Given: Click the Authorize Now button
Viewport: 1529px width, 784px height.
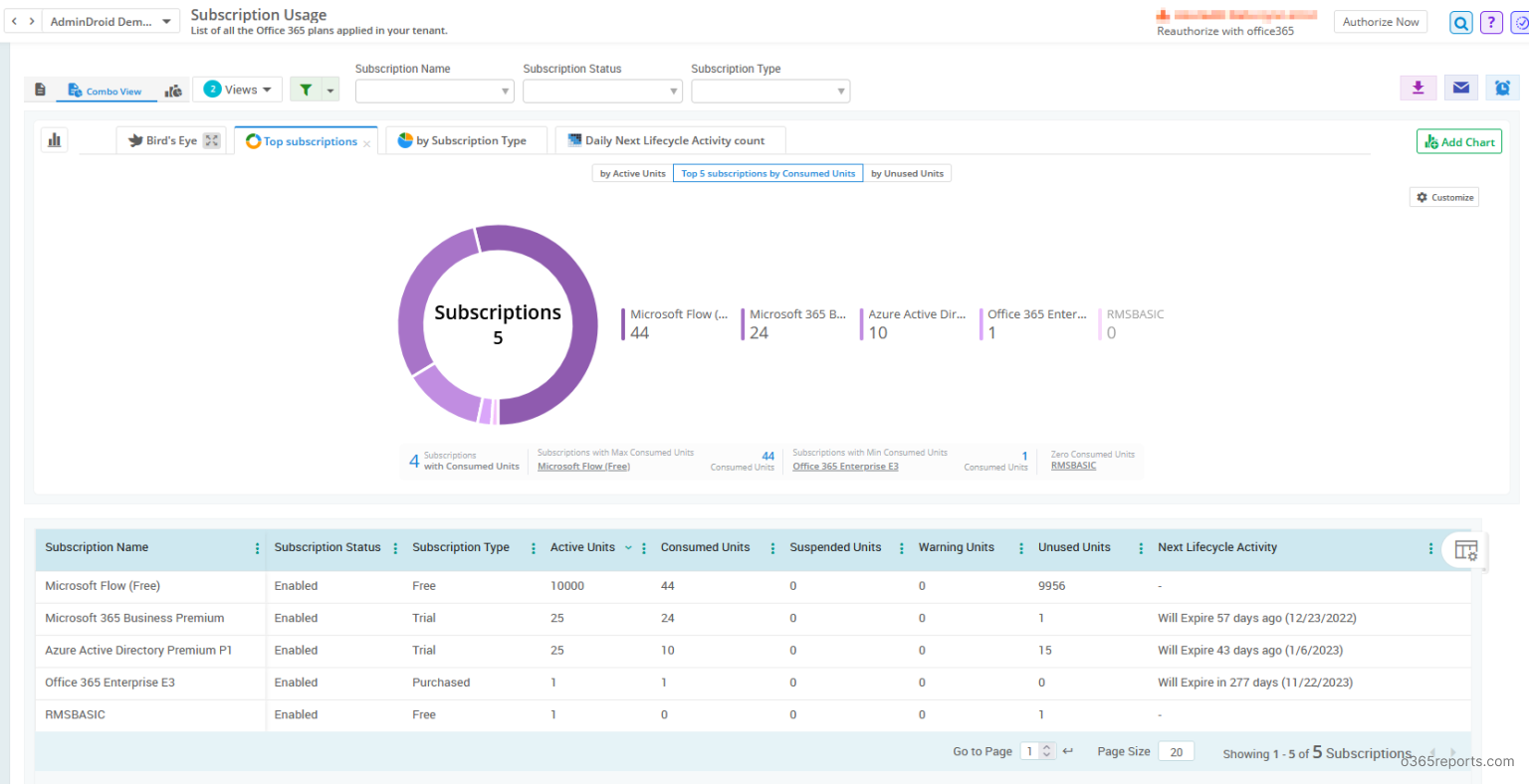Looking at the screenshot, I should coord(1380,22).
